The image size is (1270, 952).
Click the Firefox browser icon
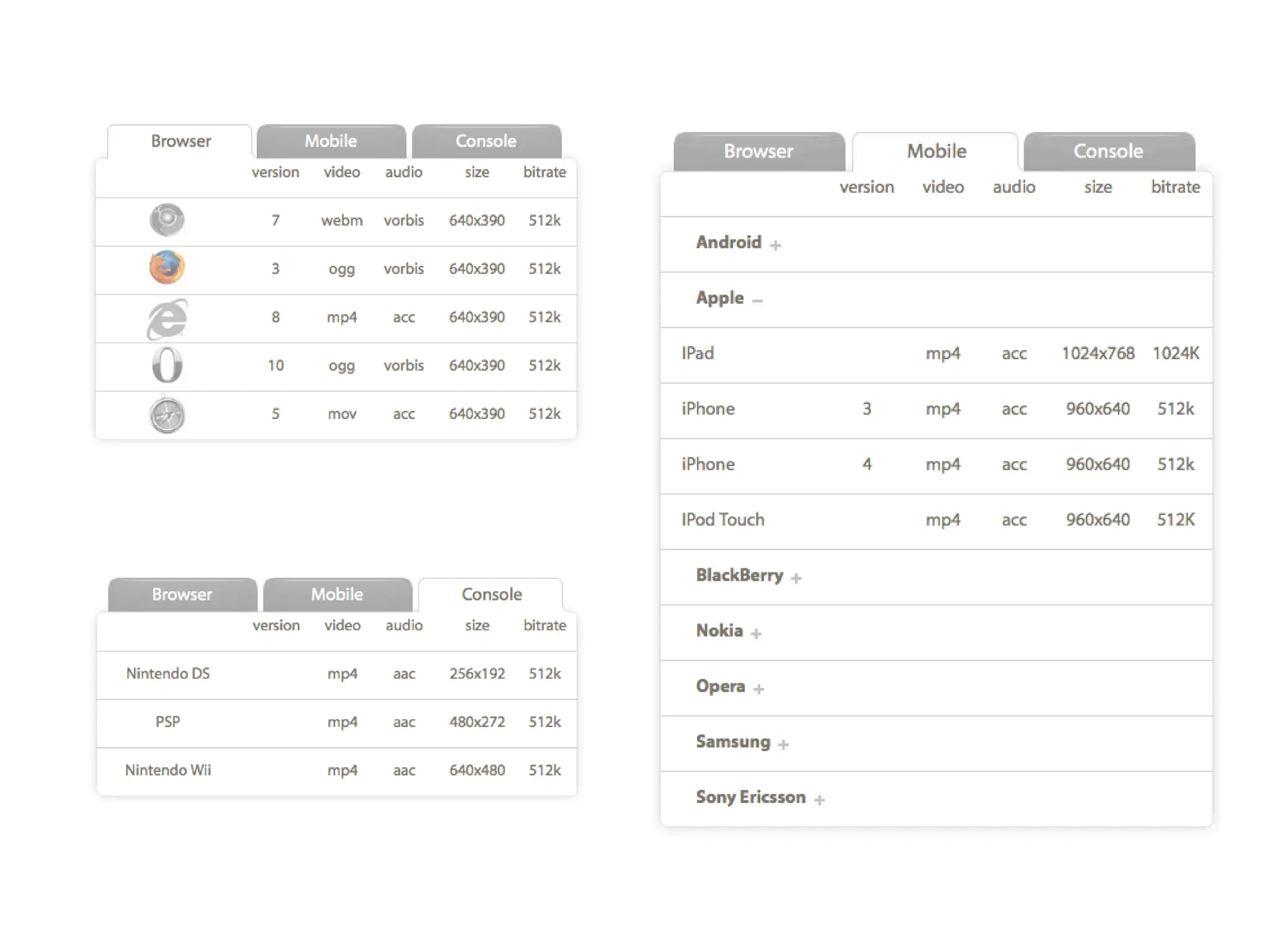point(167,268)
